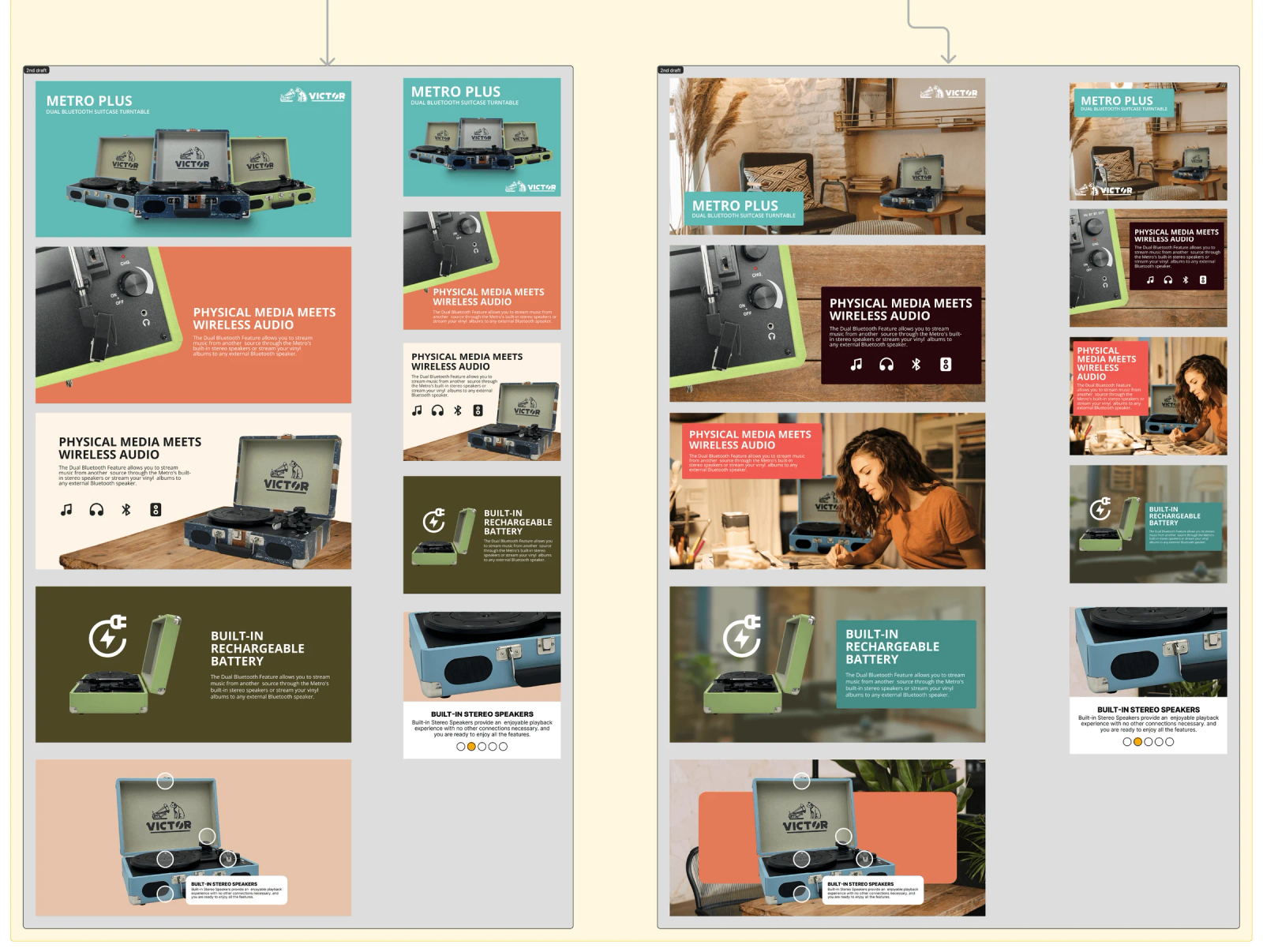The image size is (1263, 952).
Task: Pick the Bluetooth icon in the small wood square's dark box
Action: [x=1186, y=280]
